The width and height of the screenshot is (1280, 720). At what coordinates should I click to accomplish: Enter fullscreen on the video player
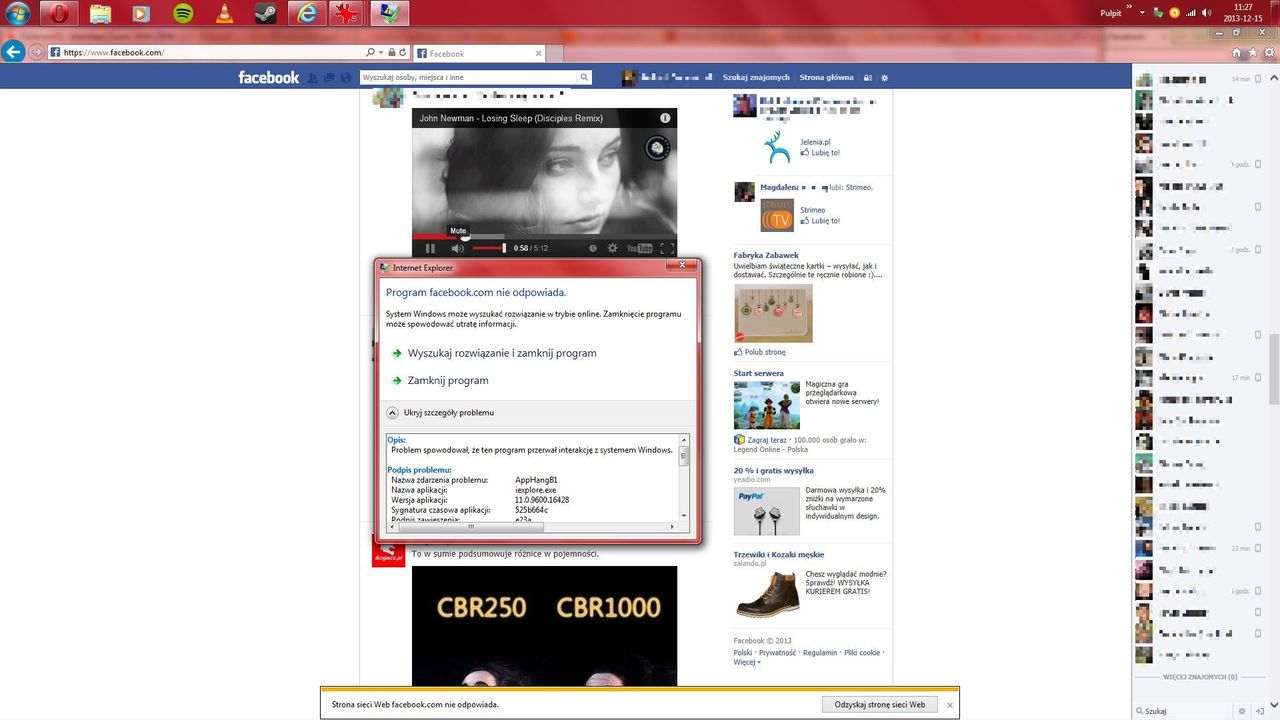[667, 248]
